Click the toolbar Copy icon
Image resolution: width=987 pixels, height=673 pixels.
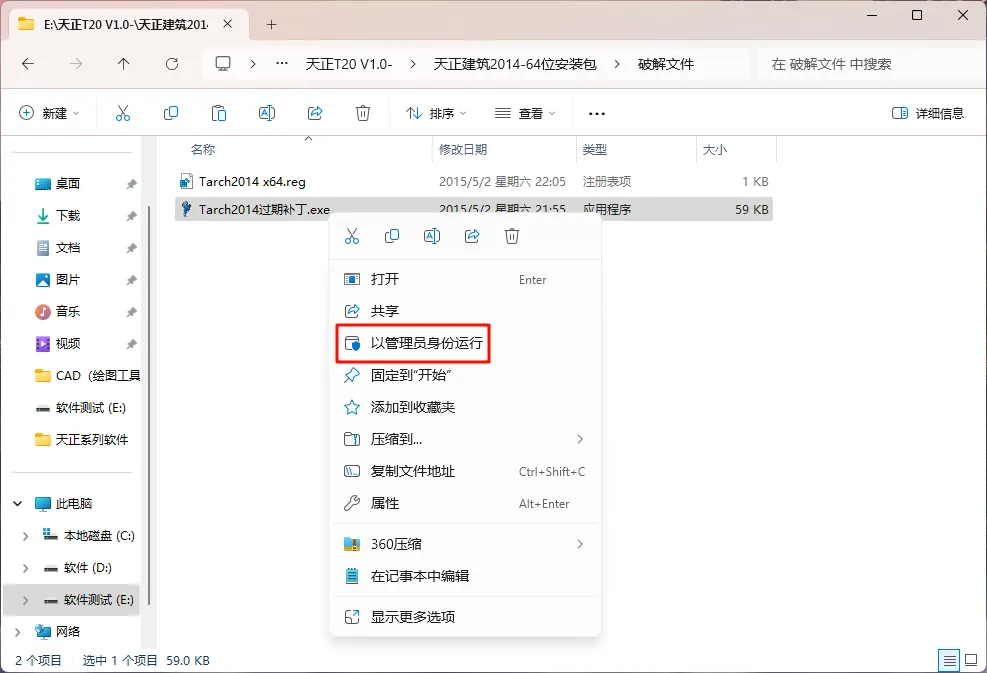tap(171, 113)
